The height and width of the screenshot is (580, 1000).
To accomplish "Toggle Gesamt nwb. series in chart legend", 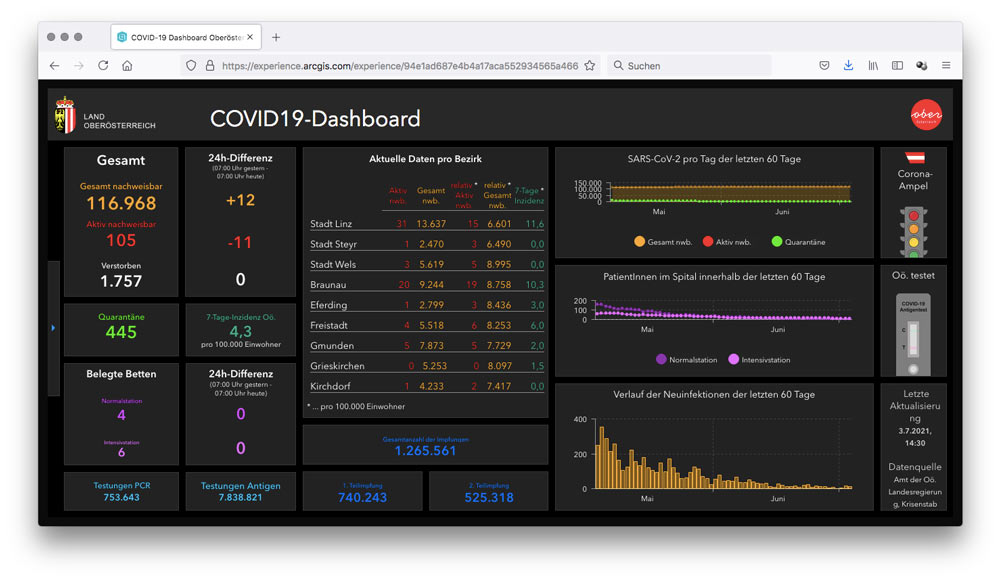I will [666, 241].
